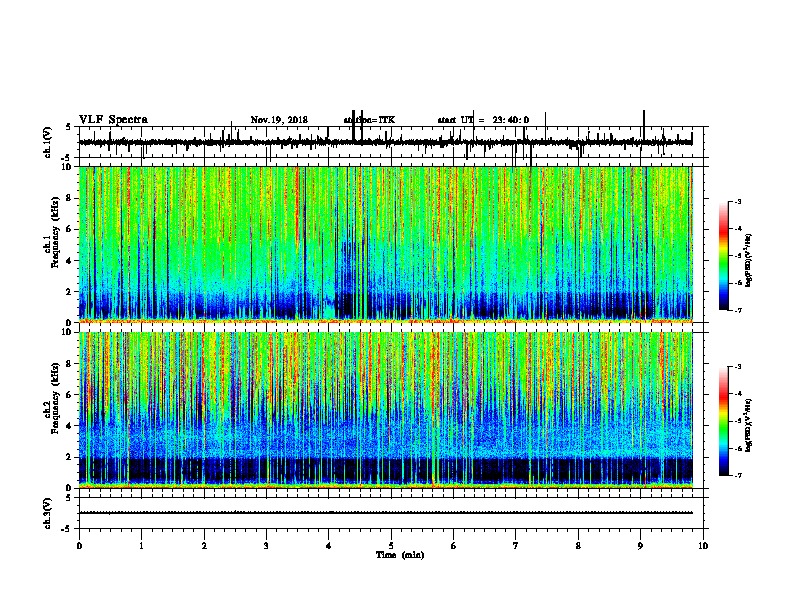
Task: Click time axis tick label "3"
Action: point(266,546)
